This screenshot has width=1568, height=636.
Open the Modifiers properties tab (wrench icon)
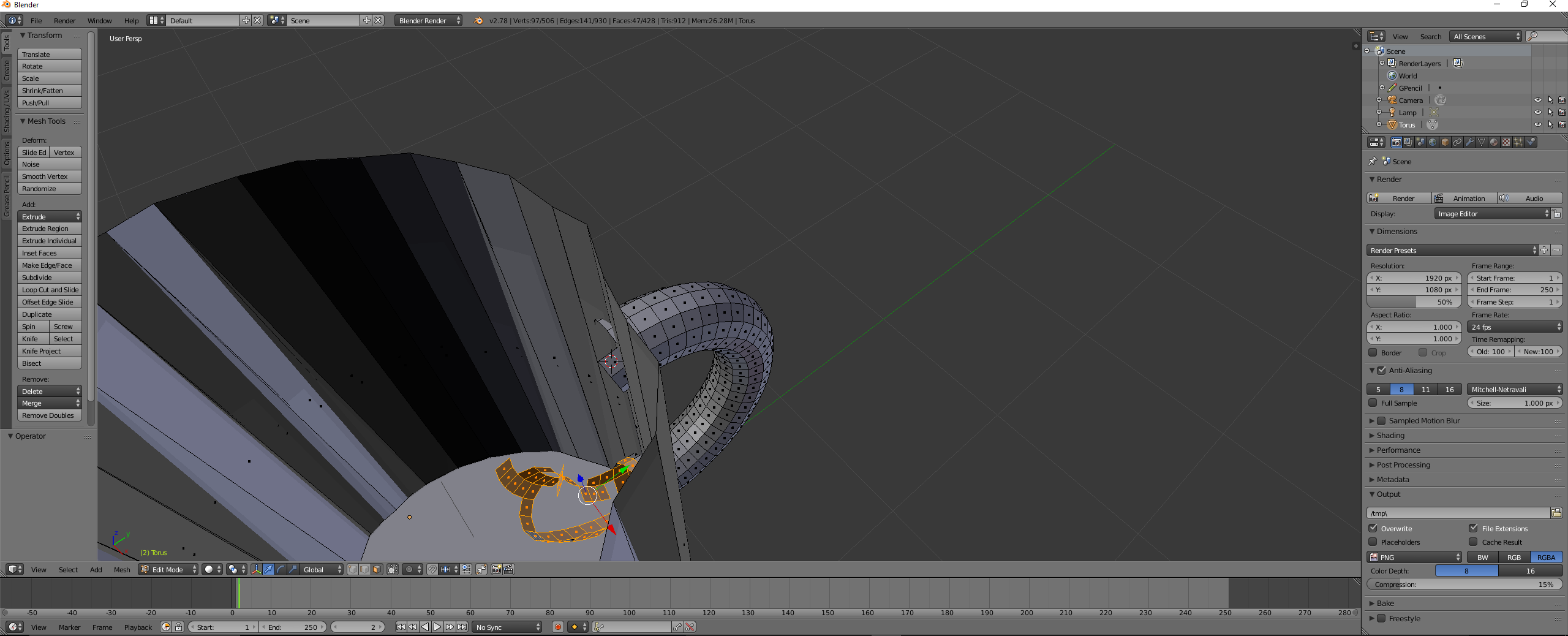[x=1469, y=142]
